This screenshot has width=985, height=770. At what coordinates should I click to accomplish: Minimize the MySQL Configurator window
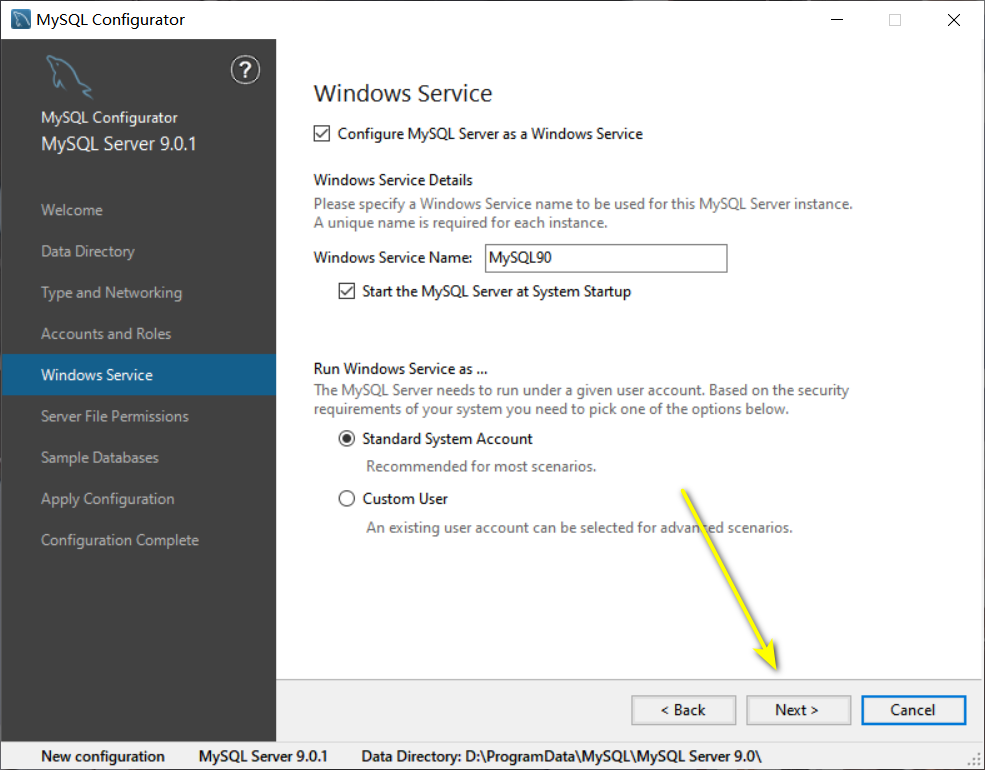(837, 19)
